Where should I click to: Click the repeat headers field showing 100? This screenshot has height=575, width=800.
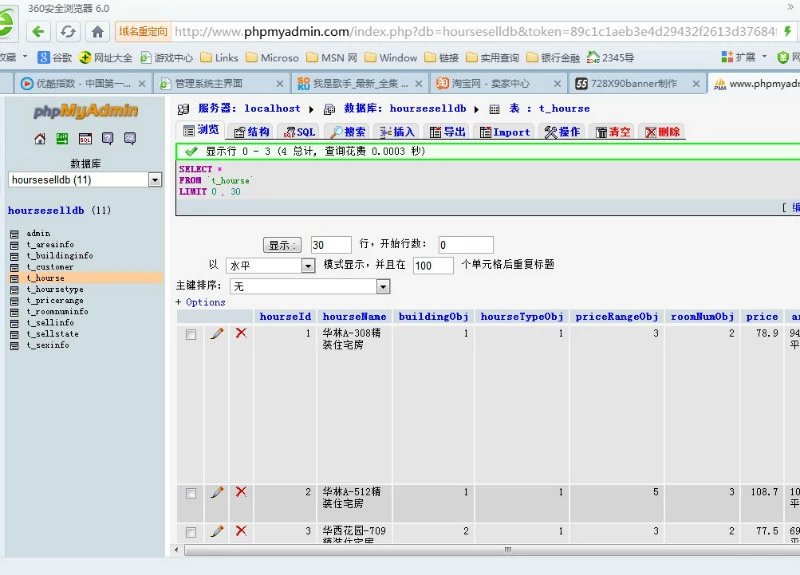(x=433, y=266)
